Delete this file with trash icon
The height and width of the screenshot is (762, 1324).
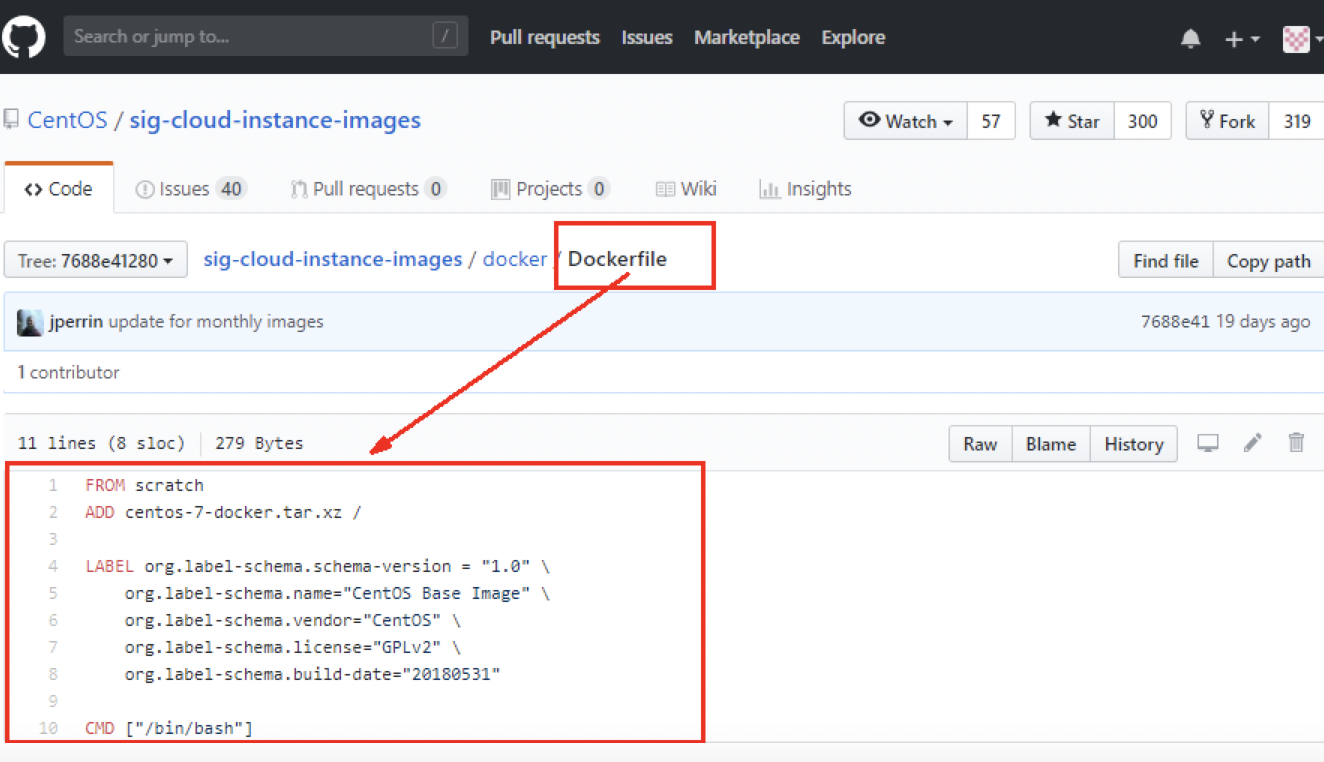click(x=1296, y=442)
